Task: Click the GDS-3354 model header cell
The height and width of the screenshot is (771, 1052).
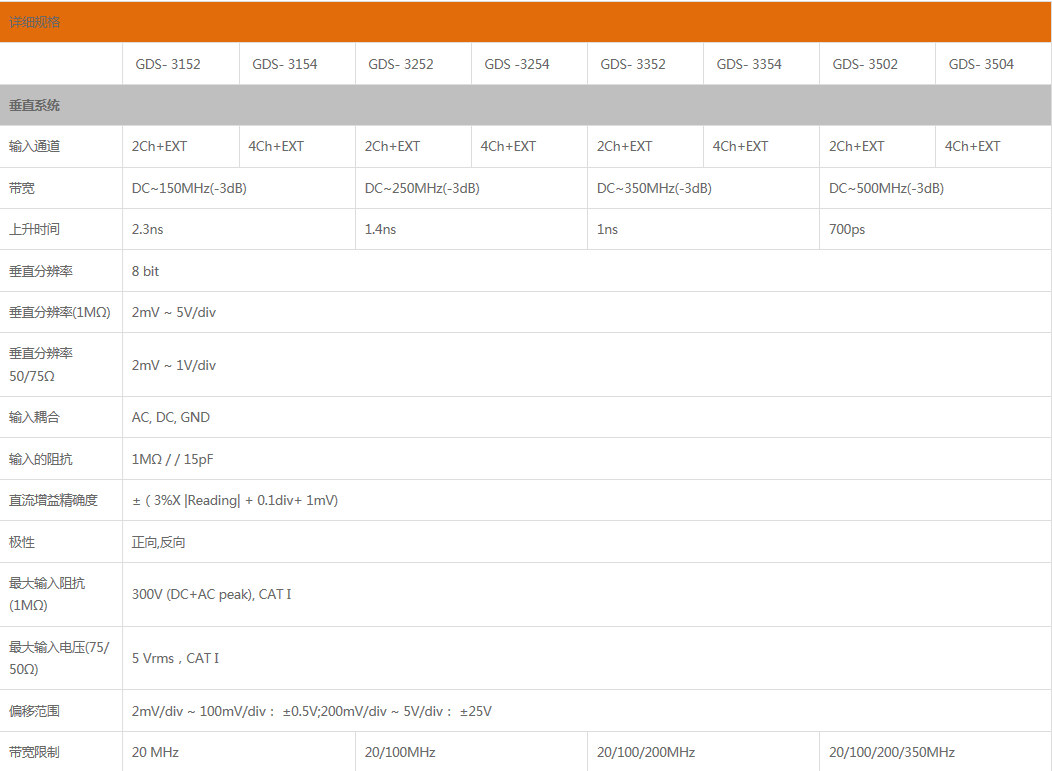Action: pos(749,64)
